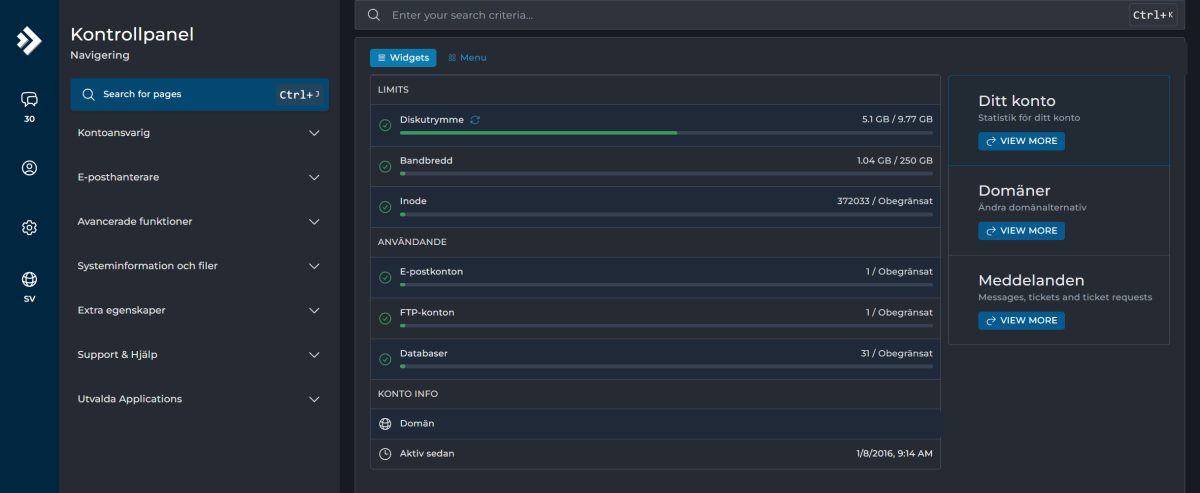Expand the Utvalda Applications chevron

314,399
